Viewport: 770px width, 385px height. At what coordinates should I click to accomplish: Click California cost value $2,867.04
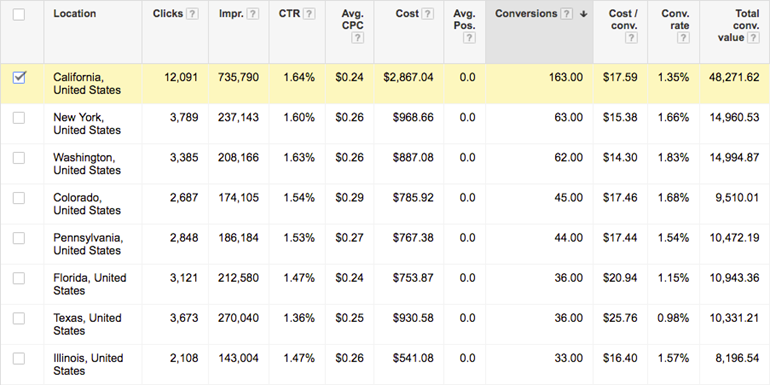click(x=409, y=78)
